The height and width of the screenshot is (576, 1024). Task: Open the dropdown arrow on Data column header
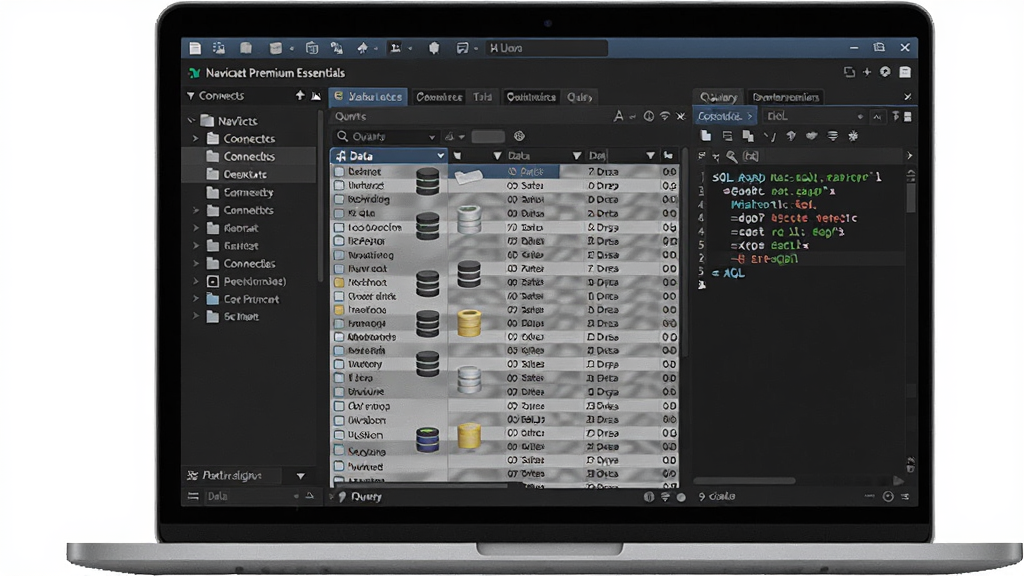[440, 155]
